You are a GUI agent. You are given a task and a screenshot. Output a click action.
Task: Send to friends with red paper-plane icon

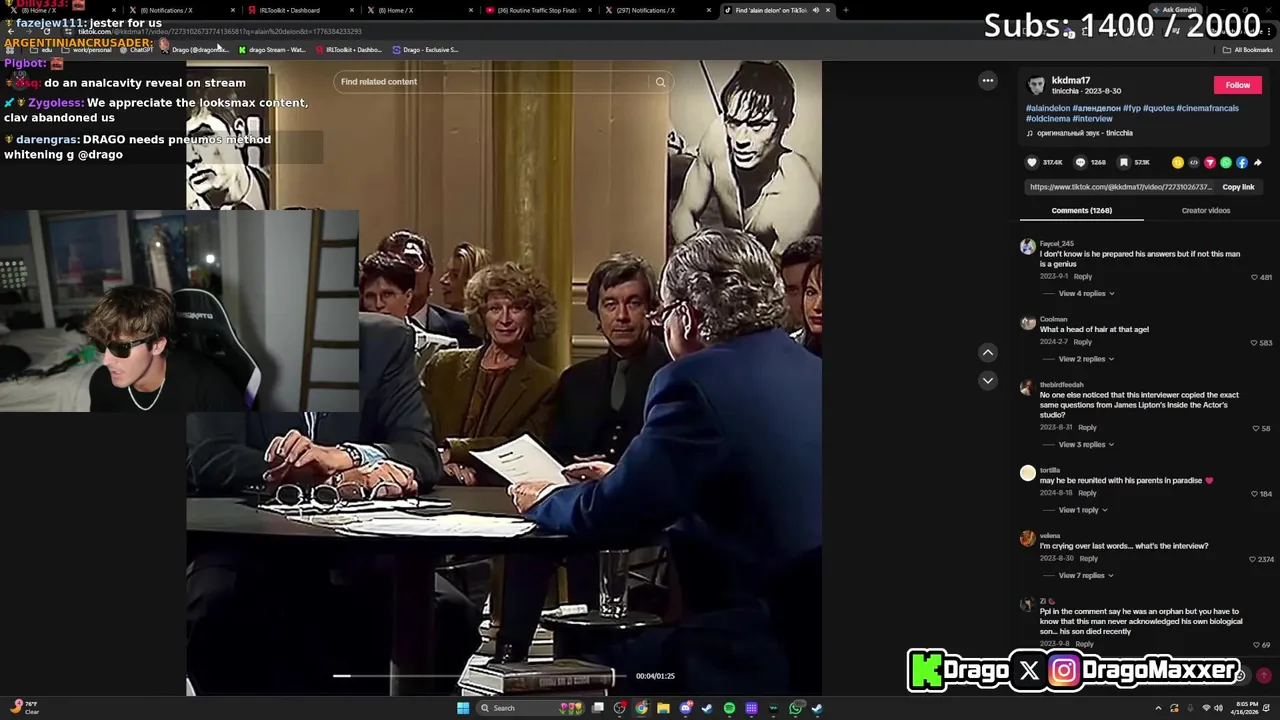[1210, 162]
